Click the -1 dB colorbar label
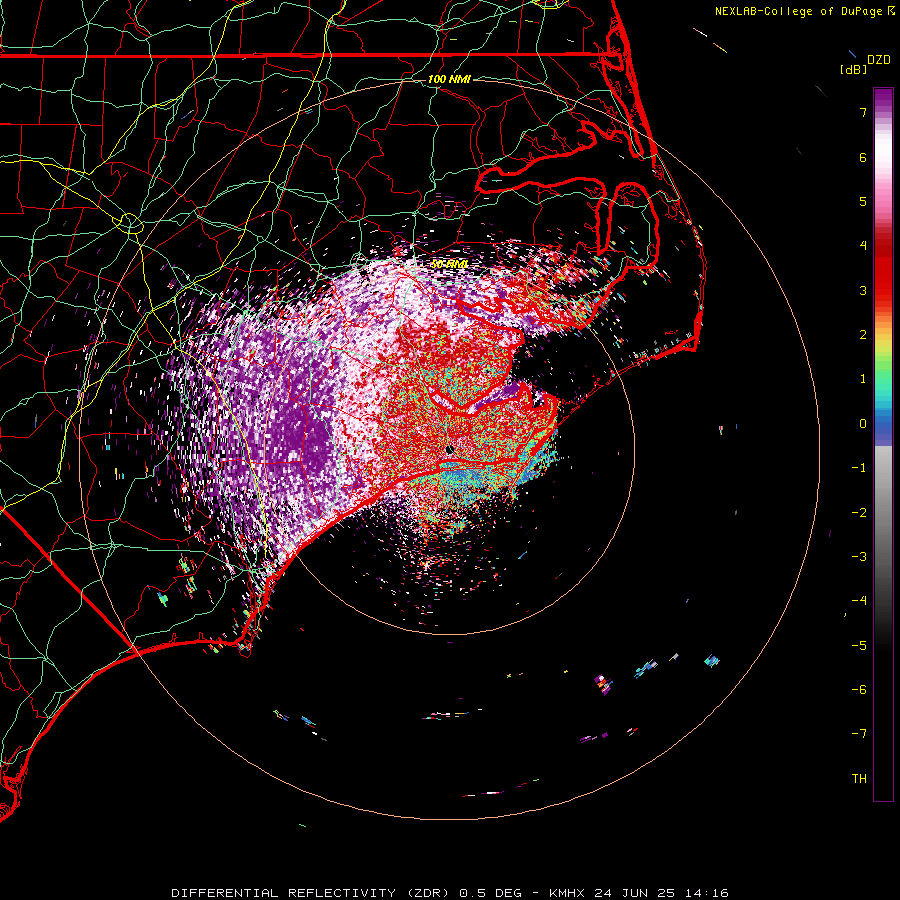Viewport: 900px width, 900px height. [859, 468]
